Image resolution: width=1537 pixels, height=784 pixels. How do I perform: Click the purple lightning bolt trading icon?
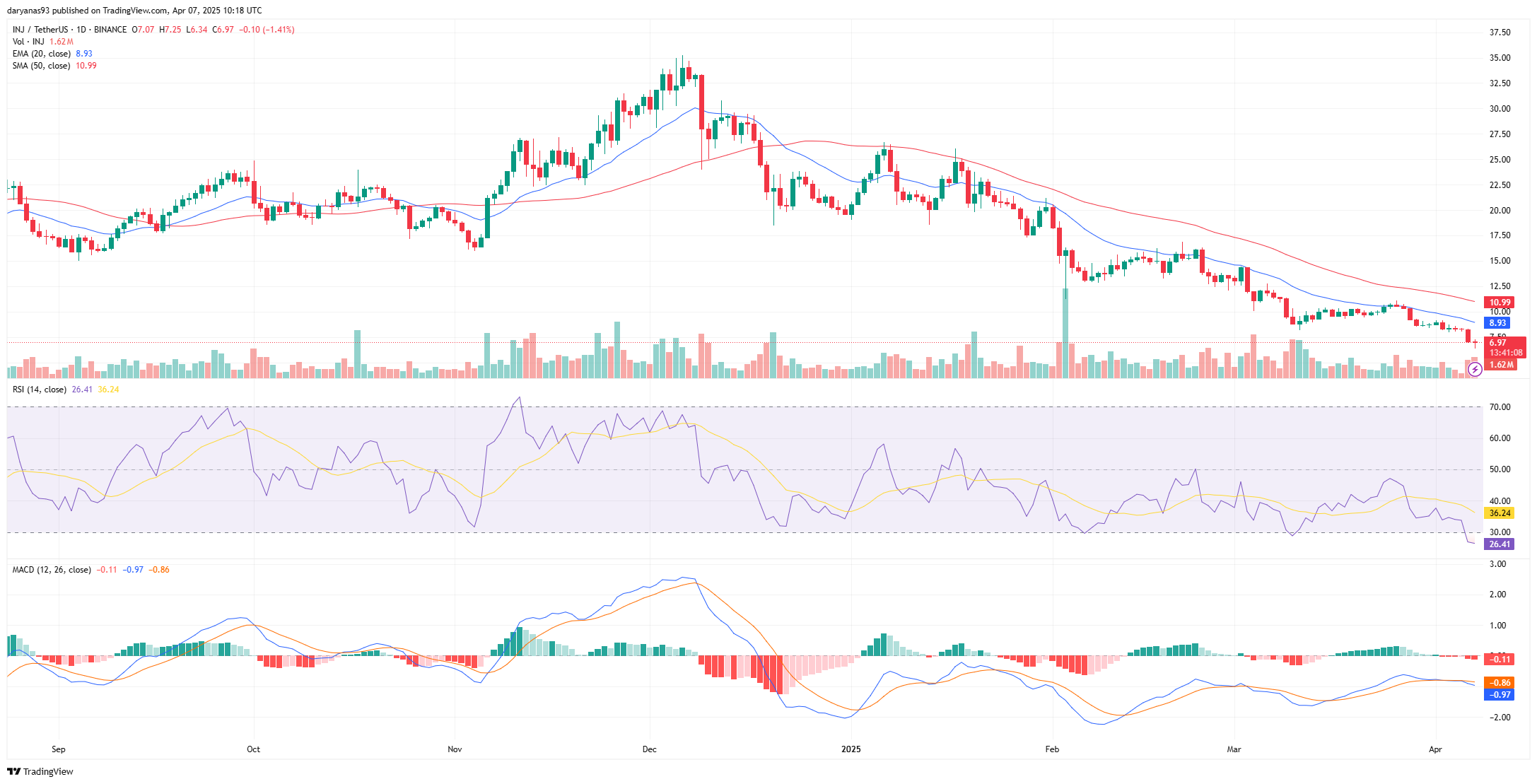pos(1474,370)
